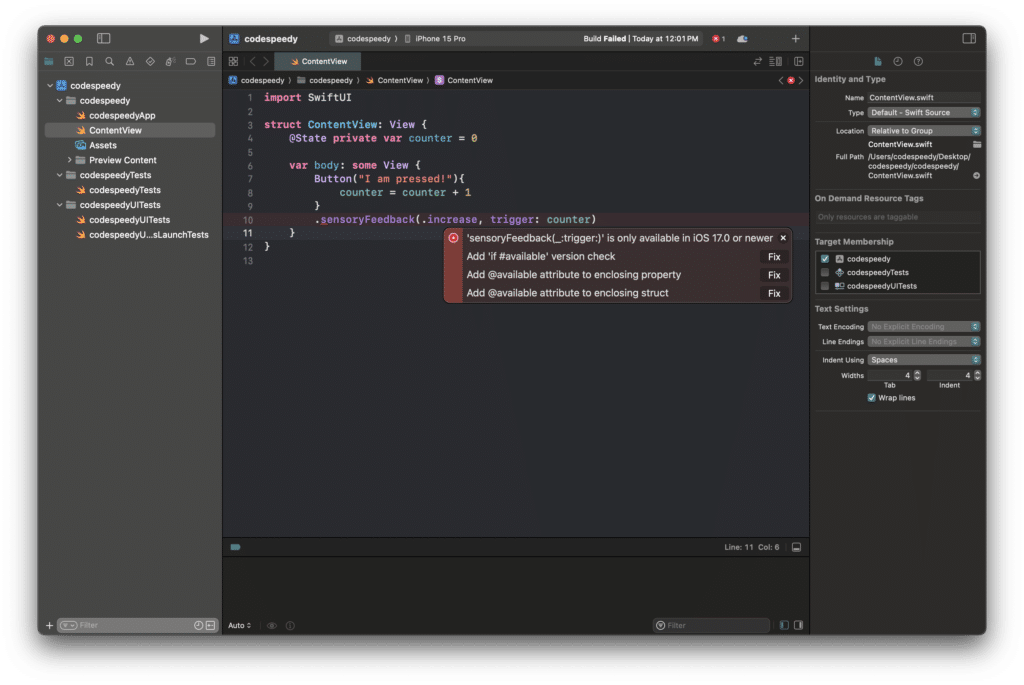The image size is (1024, 685).
Task: Open the Auto variables scope dropdown
Action: point(240,626)
